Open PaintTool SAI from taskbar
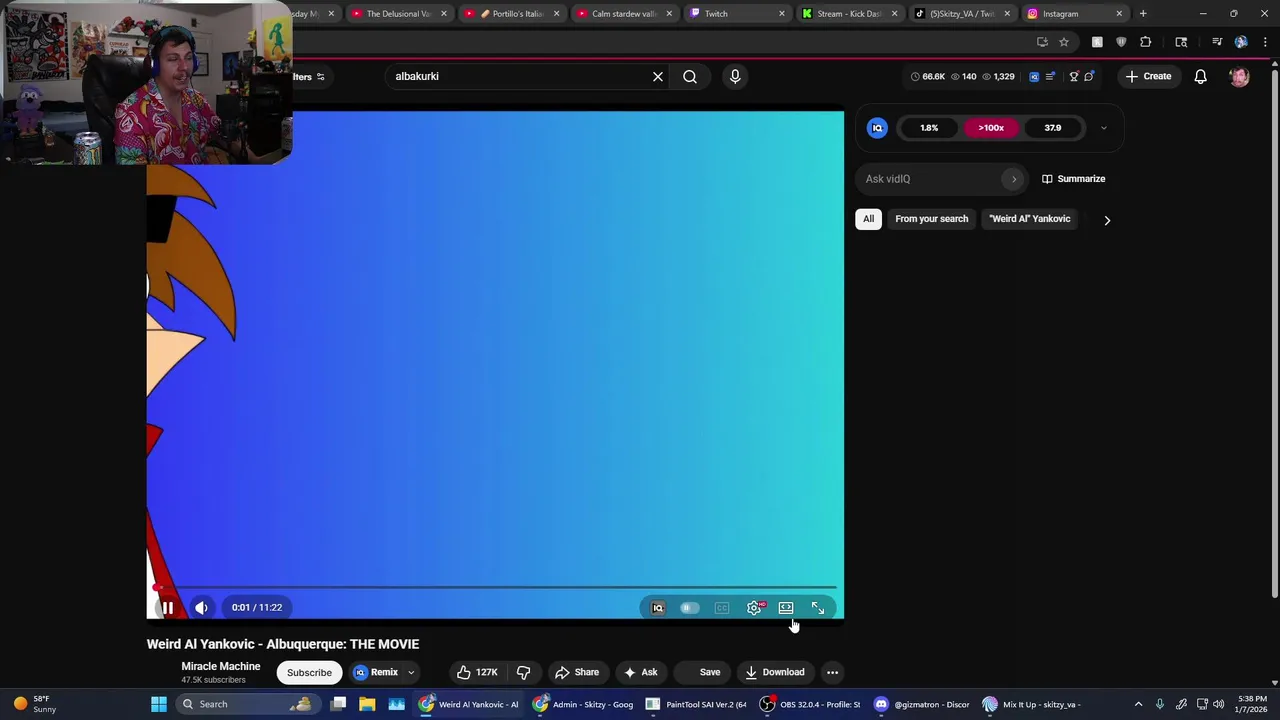 click(x=697, y=704)
